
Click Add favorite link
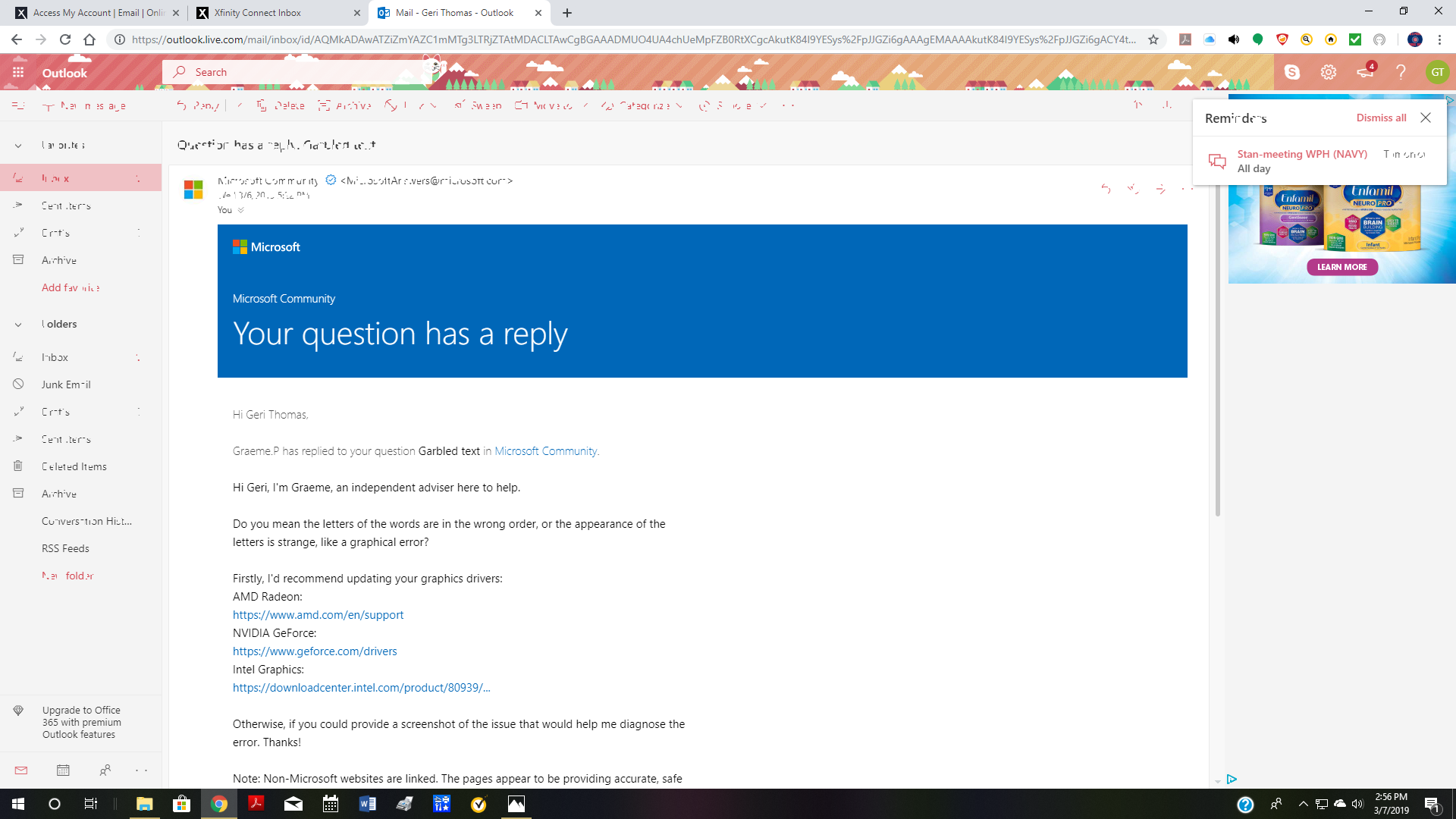point(71,287)
